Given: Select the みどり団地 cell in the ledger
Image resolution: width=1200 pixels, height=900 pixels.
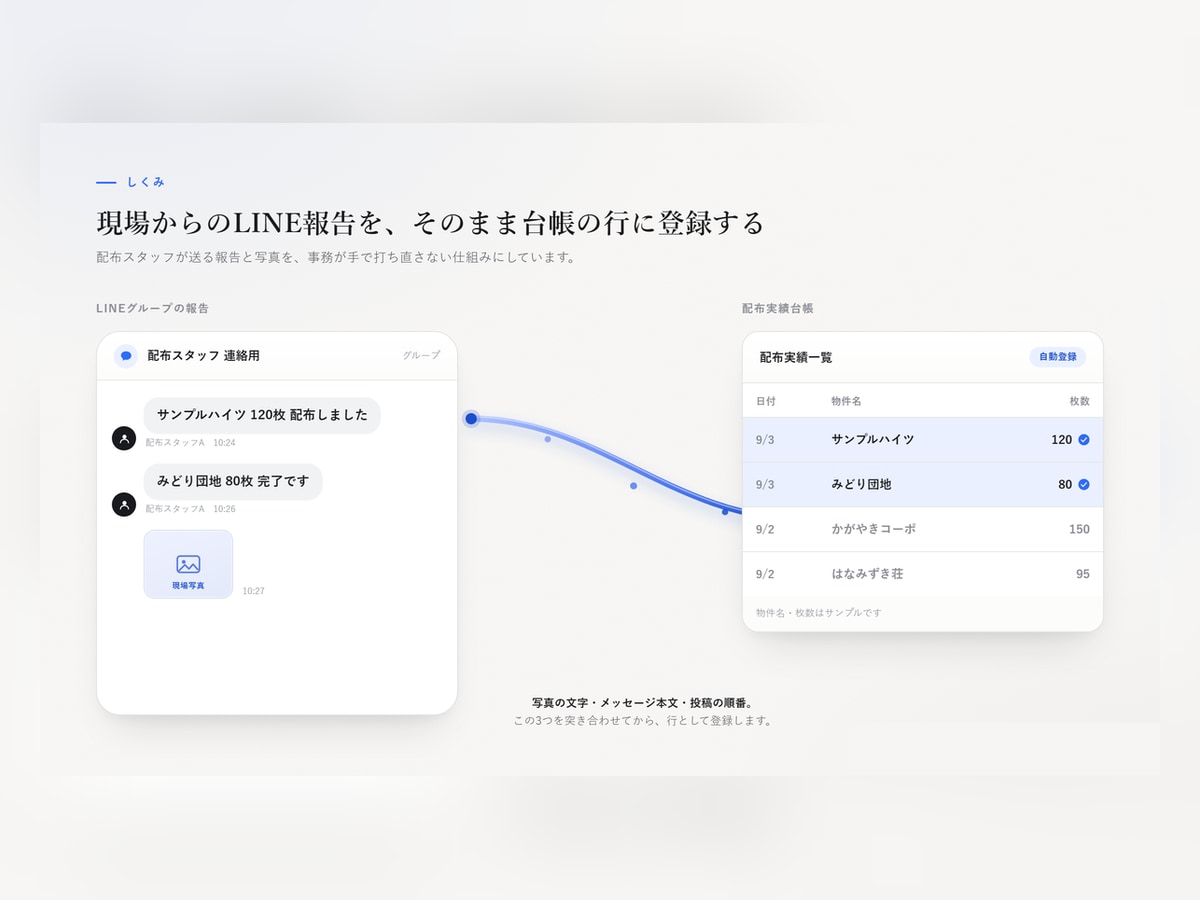Looking at the screenshot, I should point(861,484).
